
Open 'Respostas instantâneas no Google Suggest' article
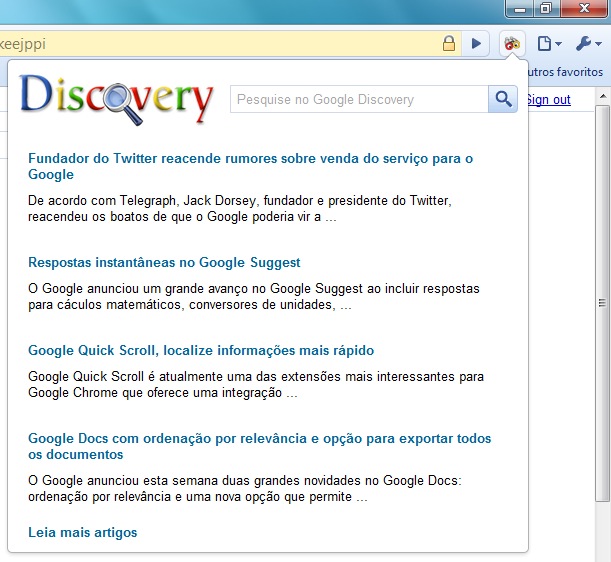click(x=164, y=262)
